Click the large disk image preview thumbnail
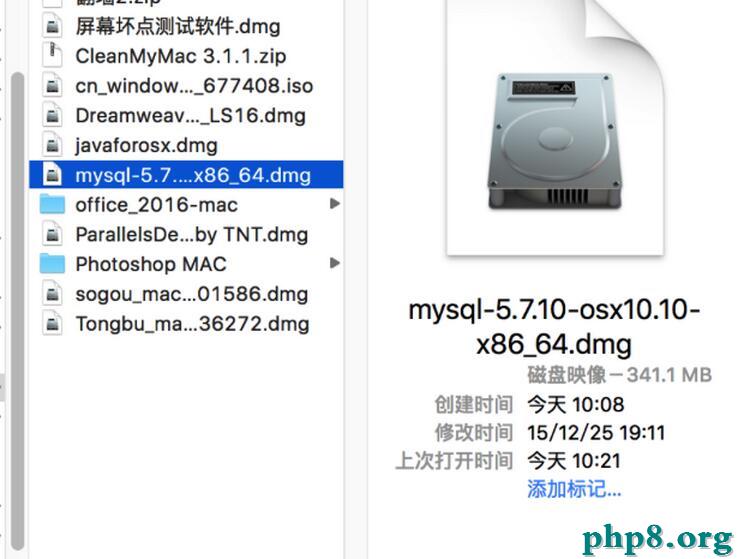This screenshot has width=738, height=559. click(555, 128)
